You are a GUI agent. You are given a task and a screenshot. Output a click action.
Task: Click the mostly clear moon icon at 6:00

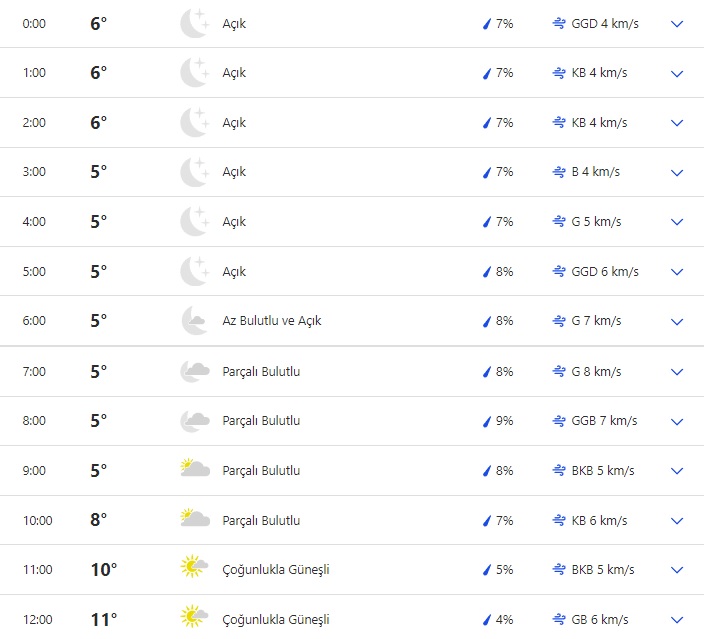coord(194,321)
